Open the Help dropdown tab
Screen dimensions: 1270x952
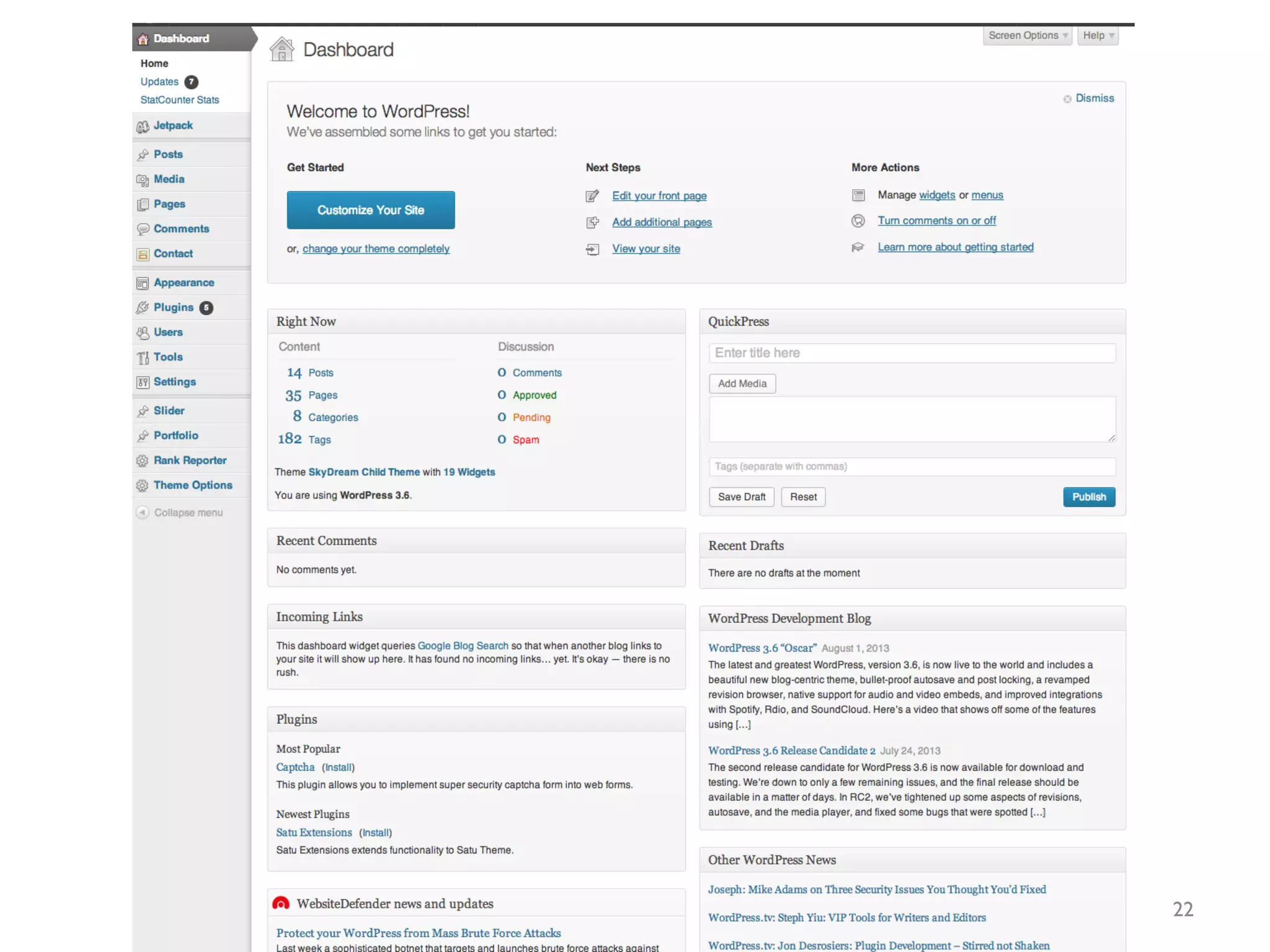coord(1098,35)
